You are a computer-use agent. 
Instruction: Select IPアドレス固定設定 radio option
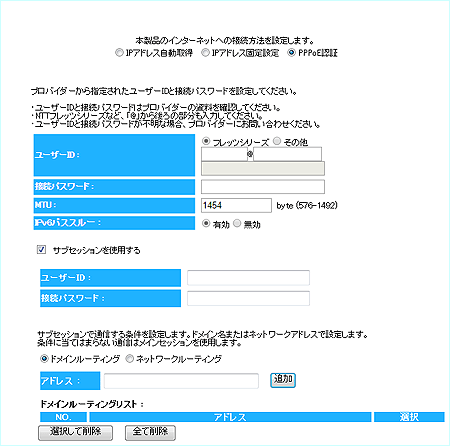[205, 53]
